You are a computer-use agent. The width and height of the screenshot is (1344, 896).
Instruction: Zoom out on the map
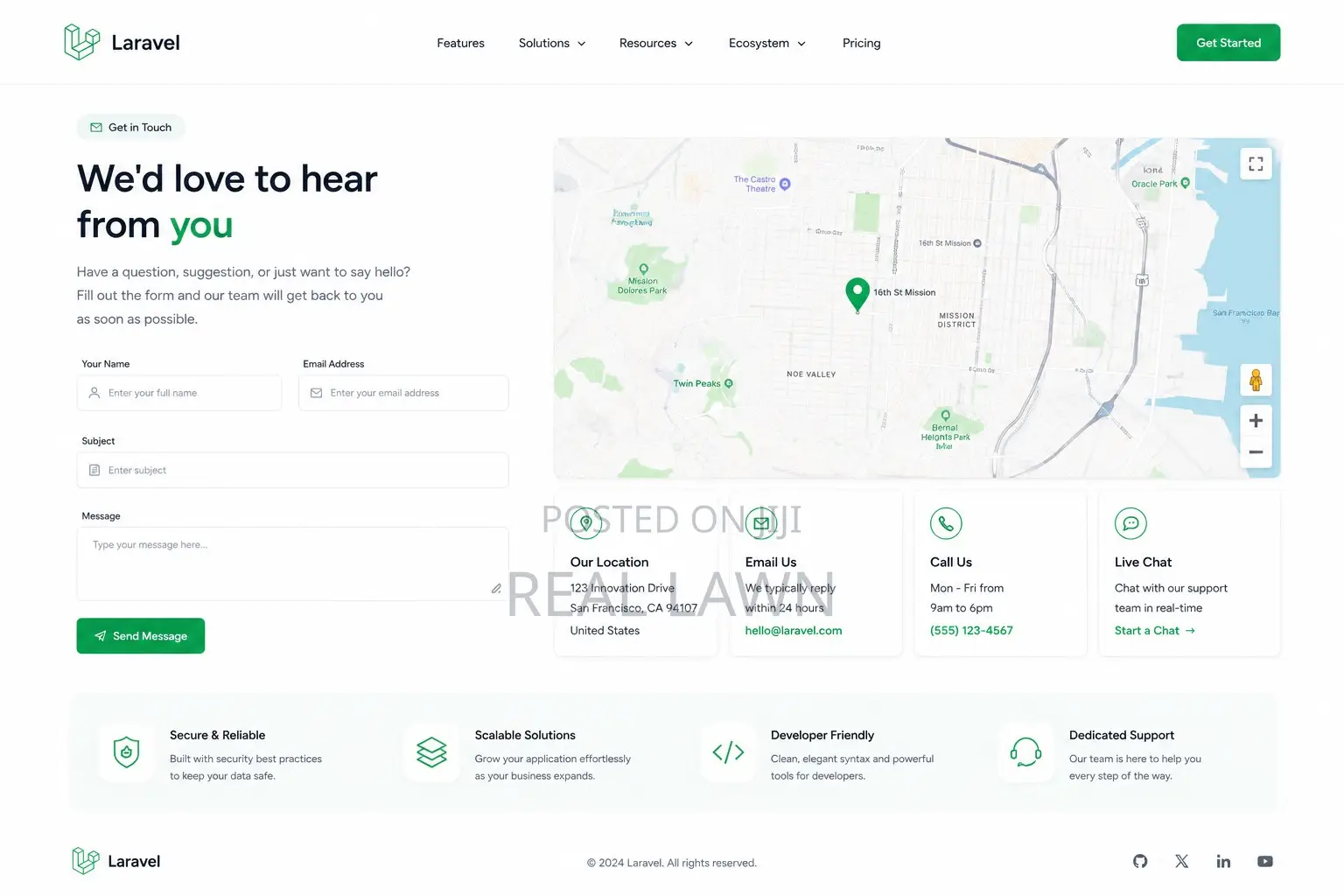click(1256, 451)
